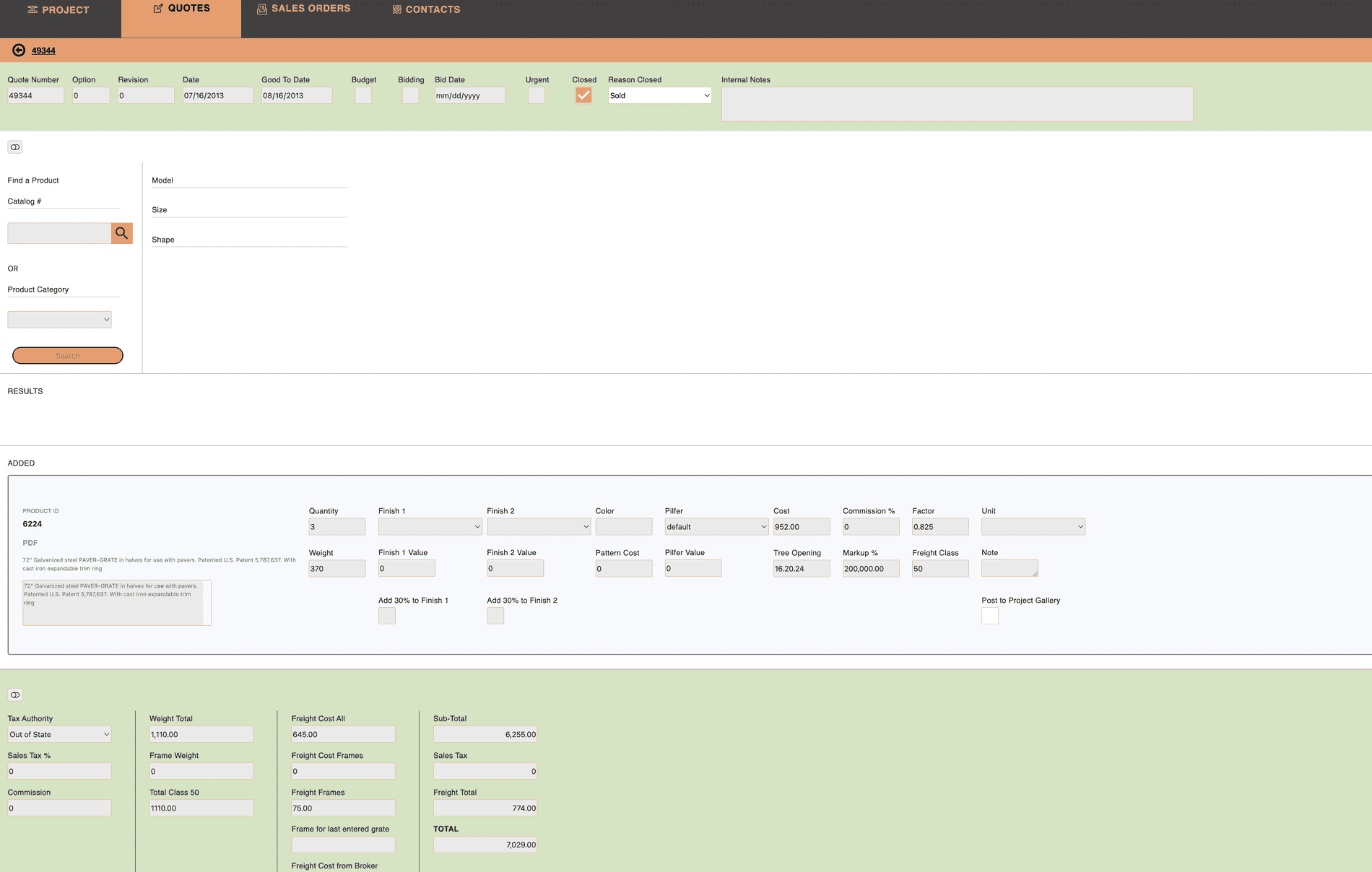Click the product description text area
This screenshot has width=1372, height=872.
click(117, 603)
